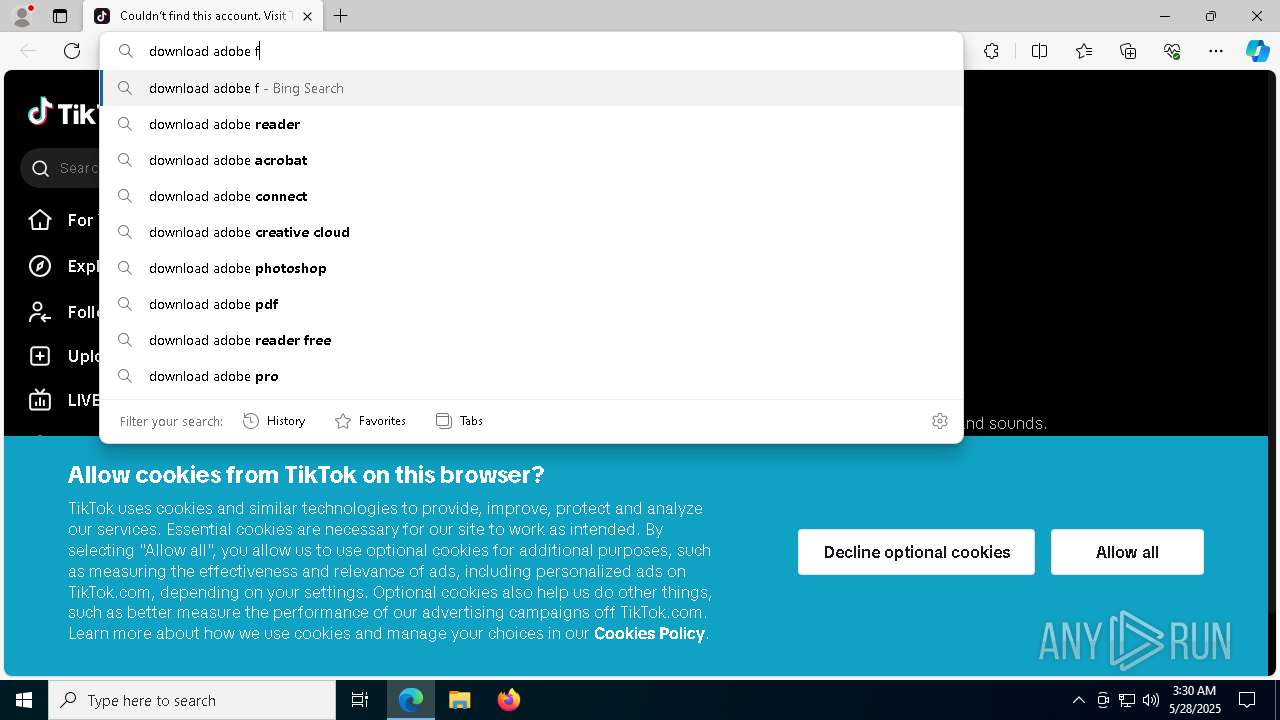Open Settings and more ellipsis menu
This screenshot has height=720, width=1280.
point(1216,51)
